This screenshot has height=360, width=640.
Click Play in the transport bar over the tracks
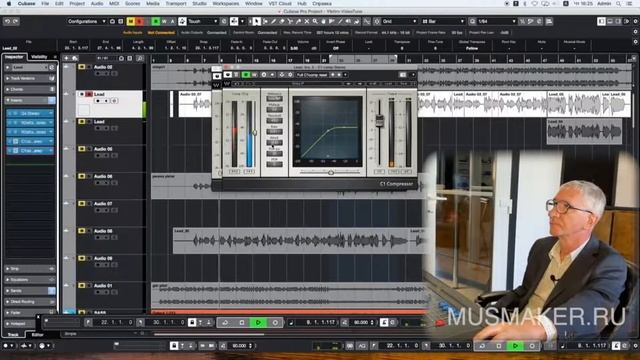pyautogui.click(x=258, y=322)
